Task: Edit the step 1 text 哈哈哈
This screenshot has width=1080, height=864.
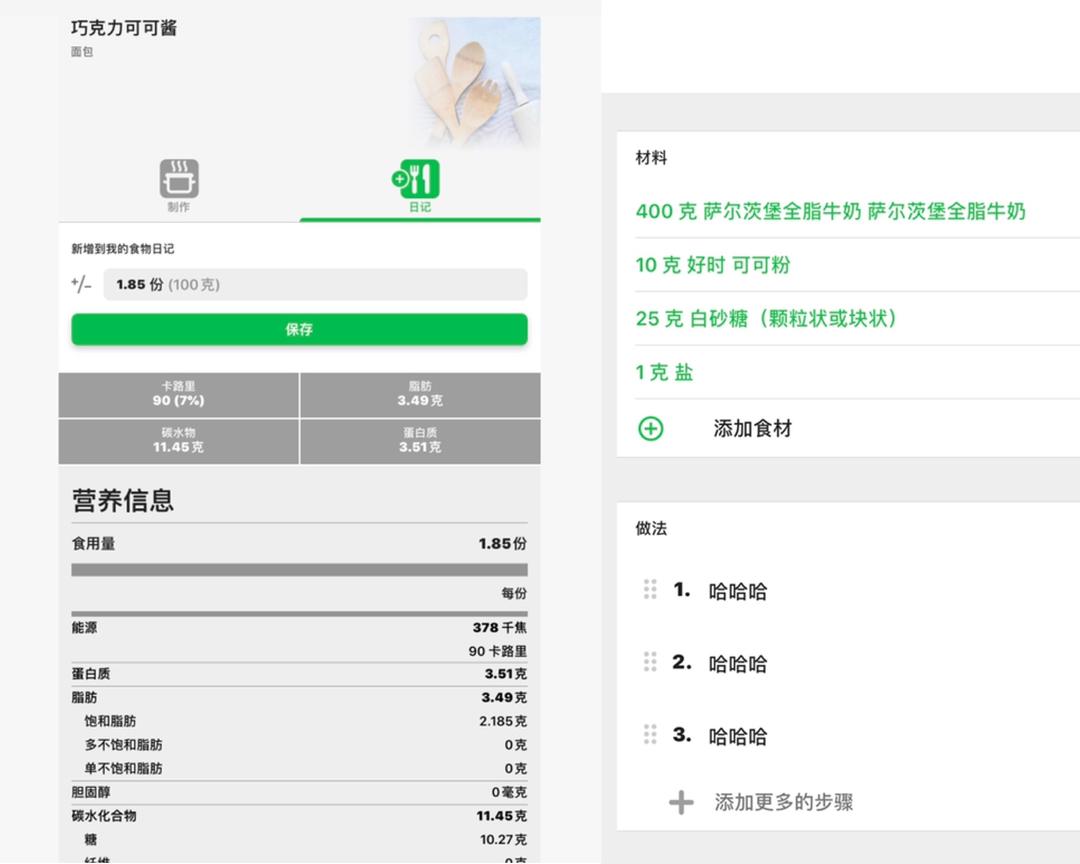Action: pyautogui.click(x=738, y=591)
